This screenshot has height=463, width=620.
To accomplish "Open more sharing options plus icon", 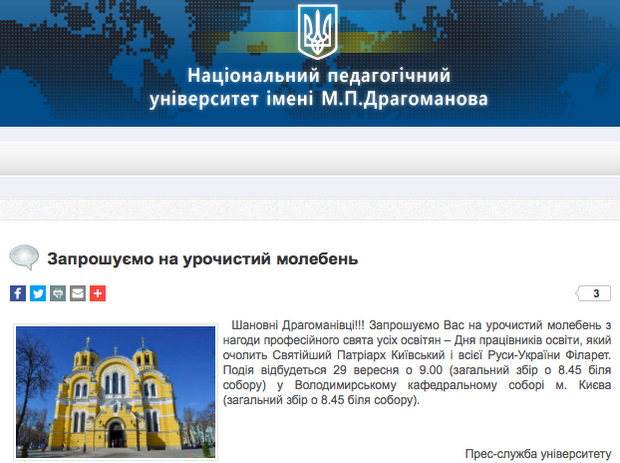I will pyautogui.click(x=97, y=294).
